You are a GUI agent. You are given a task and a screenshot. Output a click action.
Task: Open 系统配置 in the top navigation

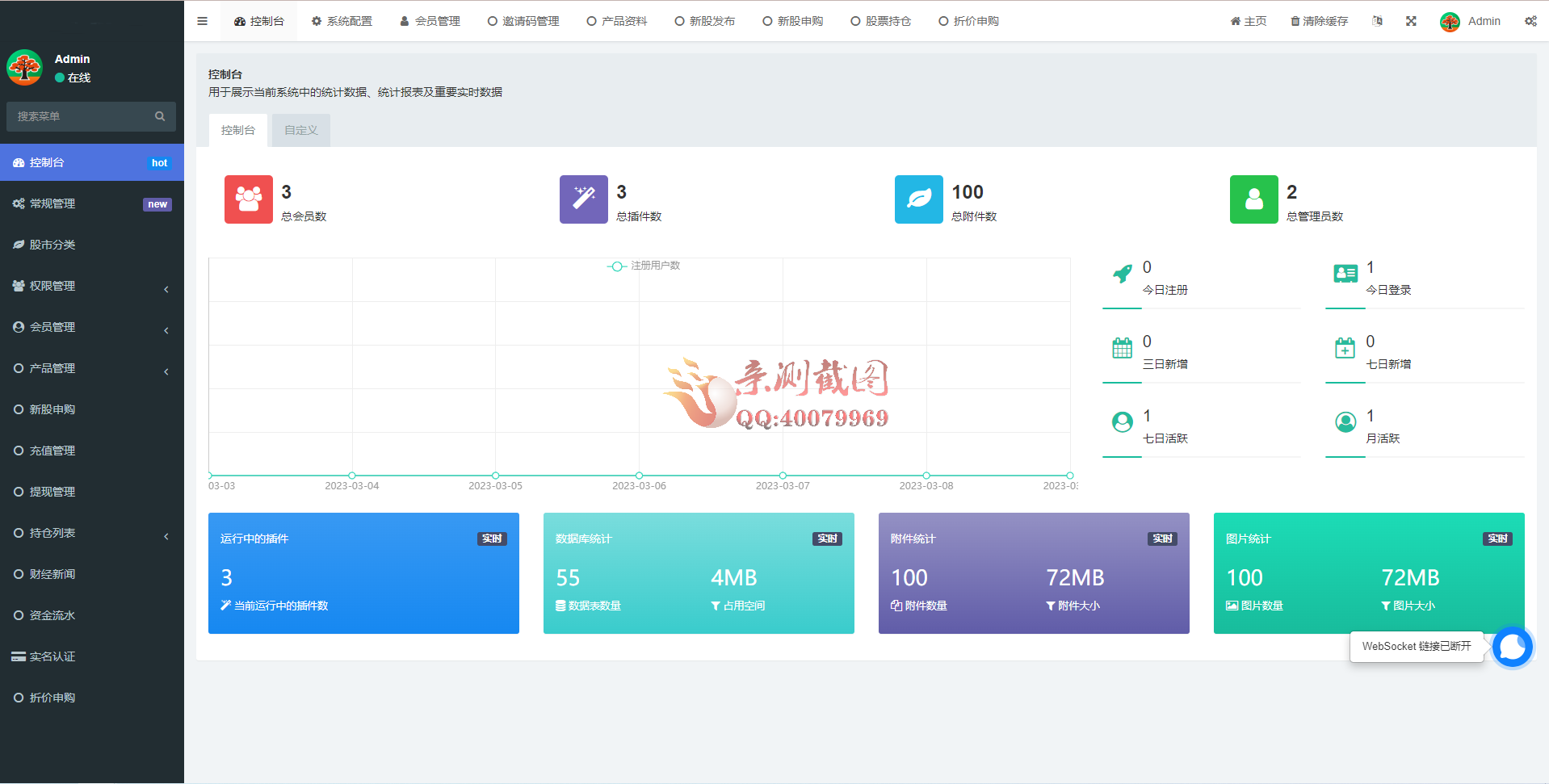pos(342,21)
